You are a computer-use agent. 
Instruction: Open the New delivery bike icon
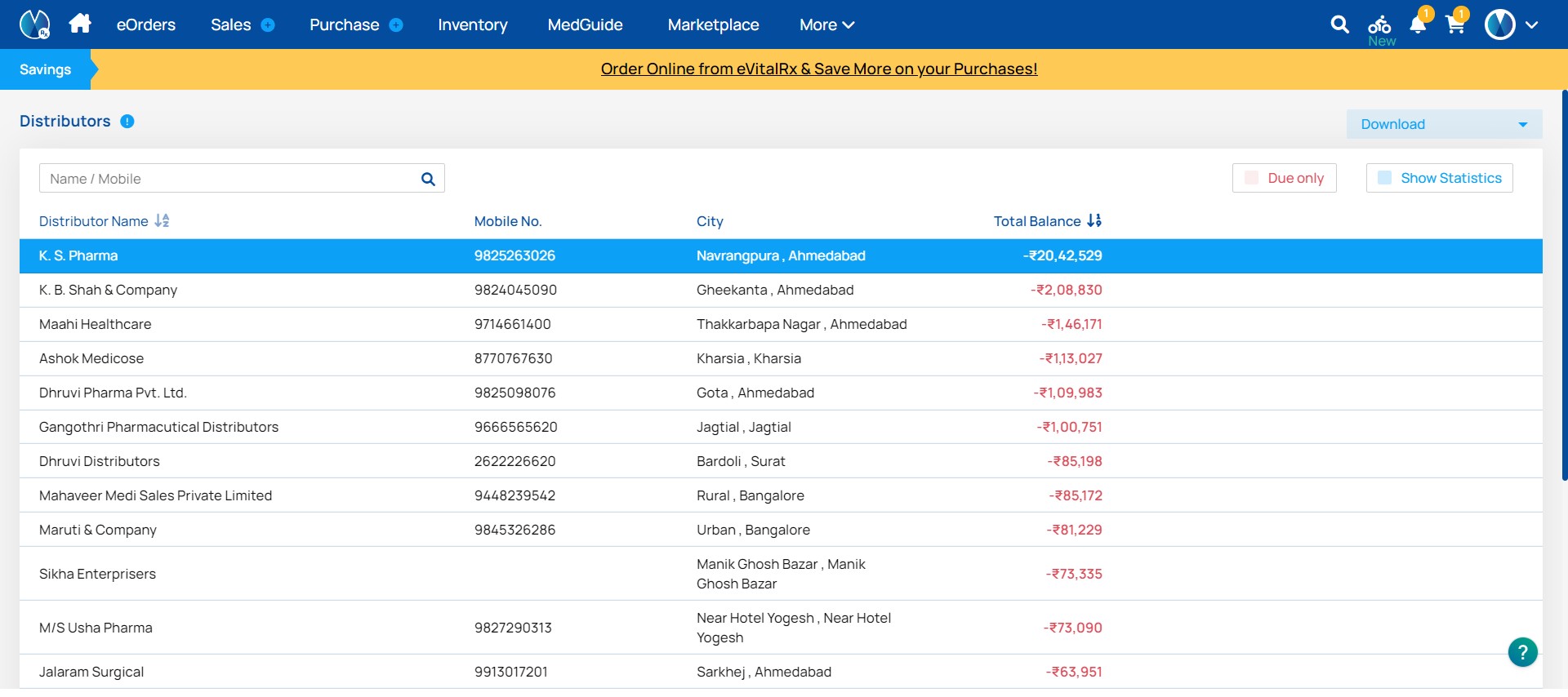pos(1380,29)
